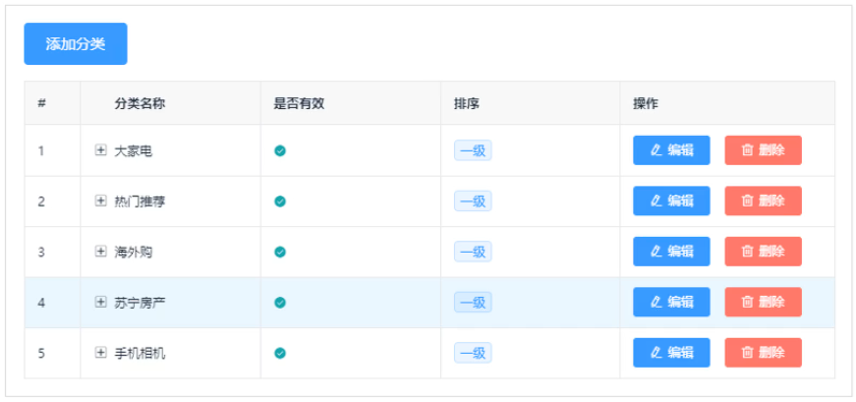Click the valid status icon for 苏宁房产
This screenshot has height=402, width=856.
[x=280, y=302]
